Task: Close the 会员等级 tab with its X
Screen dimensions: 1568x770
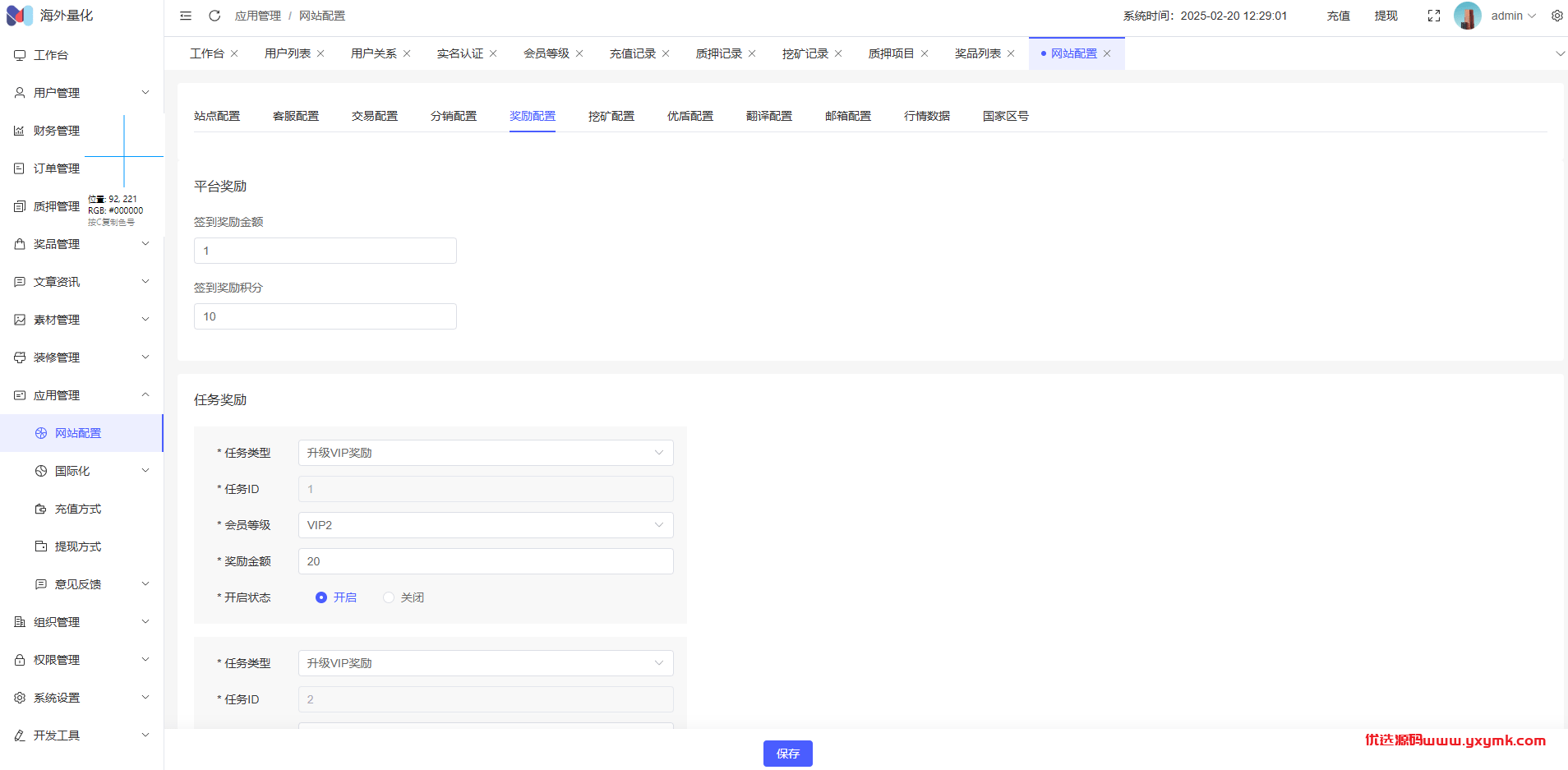Action: pos(579,53)
